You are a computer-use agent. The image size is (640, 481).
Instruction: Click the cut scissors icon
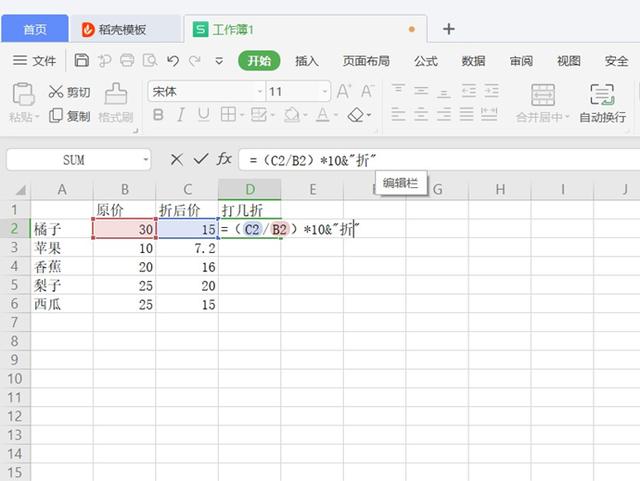(55, 91)
